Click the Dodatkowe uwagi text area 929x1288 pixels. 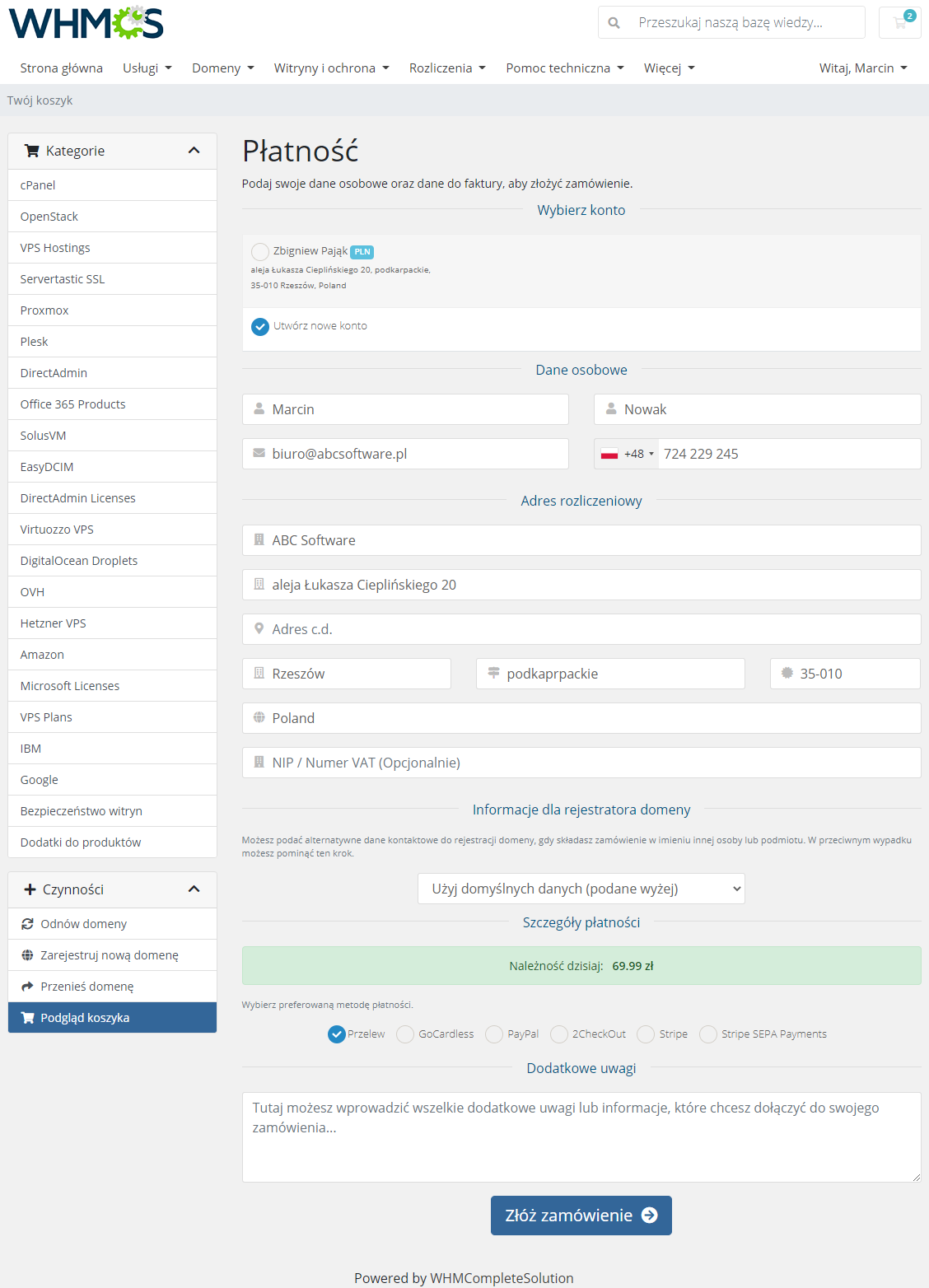581,1136
